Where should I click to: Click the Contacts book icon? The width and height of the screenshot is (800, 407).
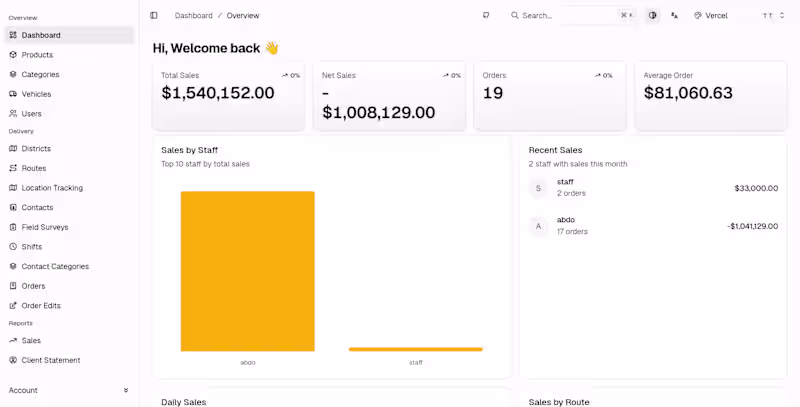coord(13,208)
